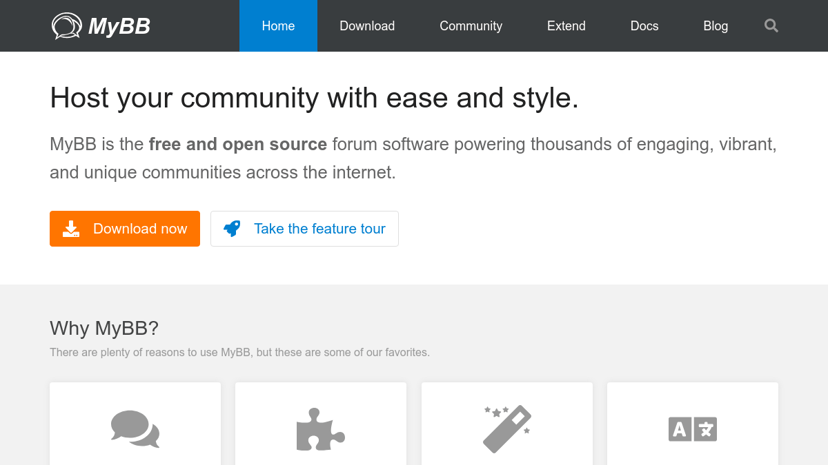Screen dimensions: 828x465
Task: Open the Blog menu item
Action: [x=716, y=26]
